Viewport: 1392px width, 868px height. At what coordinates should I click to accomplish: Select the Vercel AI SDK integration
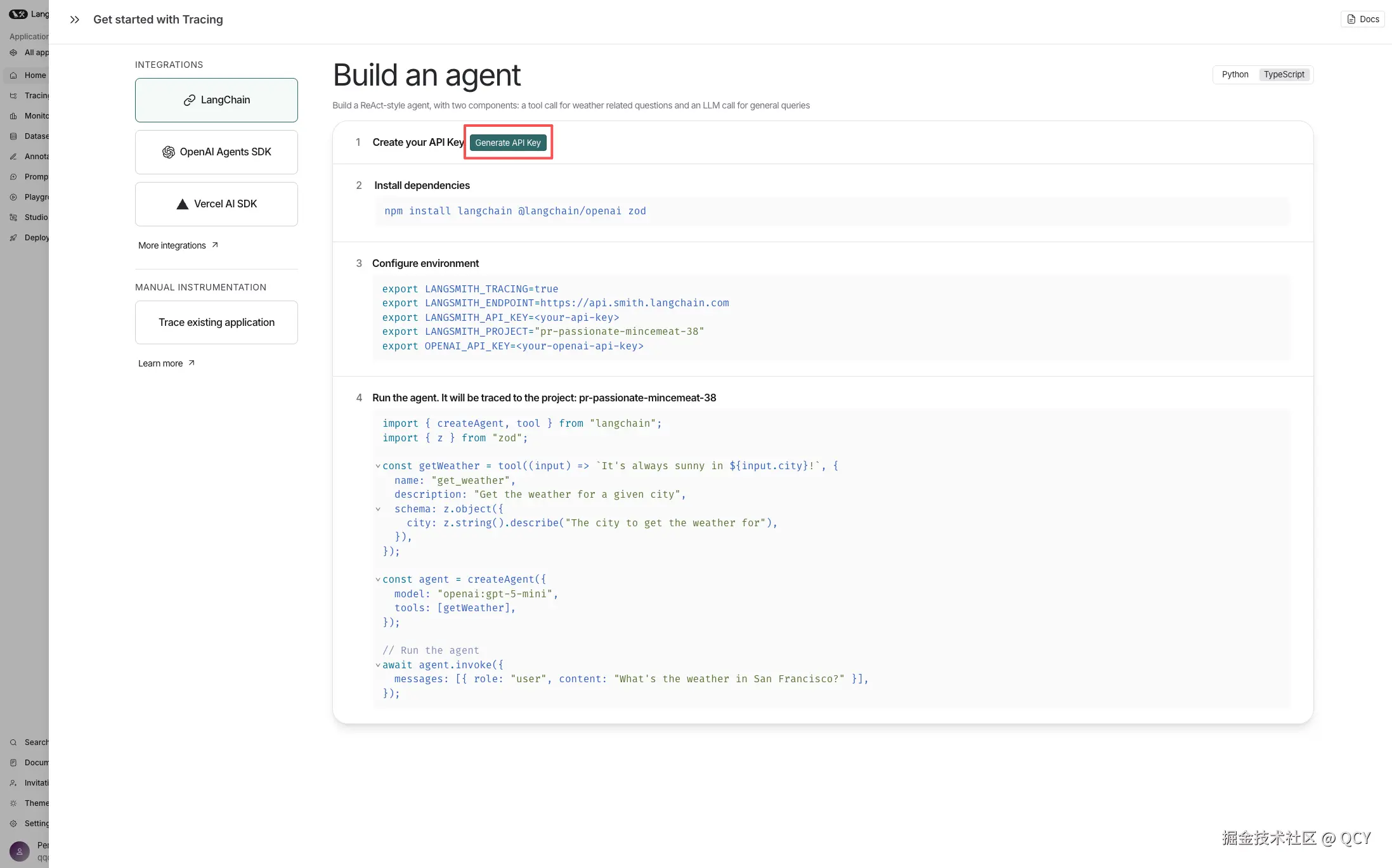216,204
